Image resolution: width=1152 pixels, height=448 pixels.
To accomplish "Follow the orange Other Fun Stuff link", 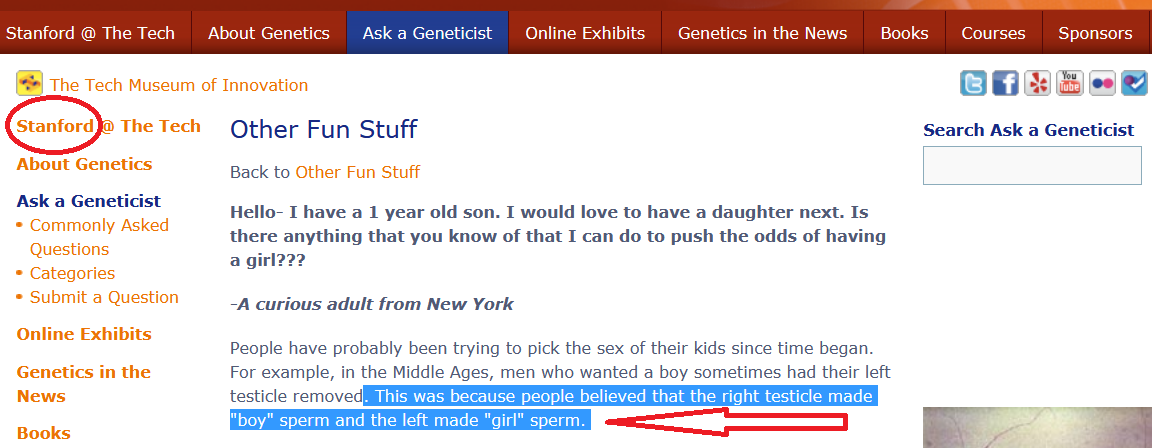I will pyautogui.click(x=357, y=172).
